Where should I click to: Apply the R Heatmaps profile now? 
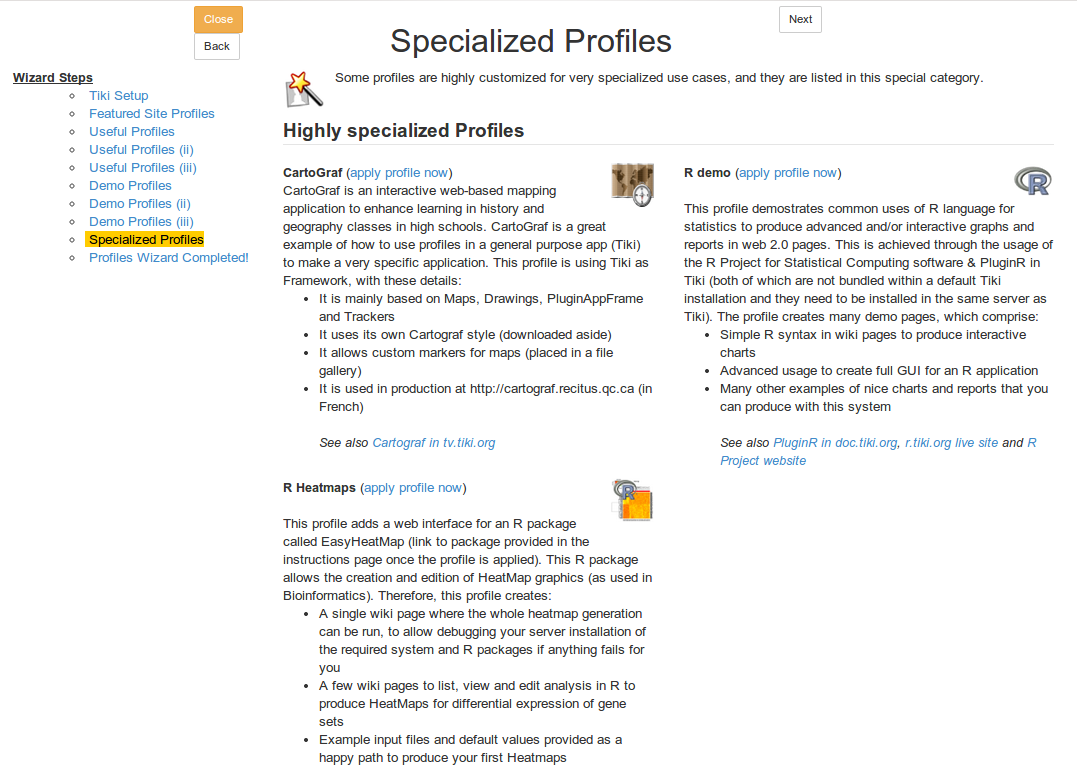pos(413,488)
